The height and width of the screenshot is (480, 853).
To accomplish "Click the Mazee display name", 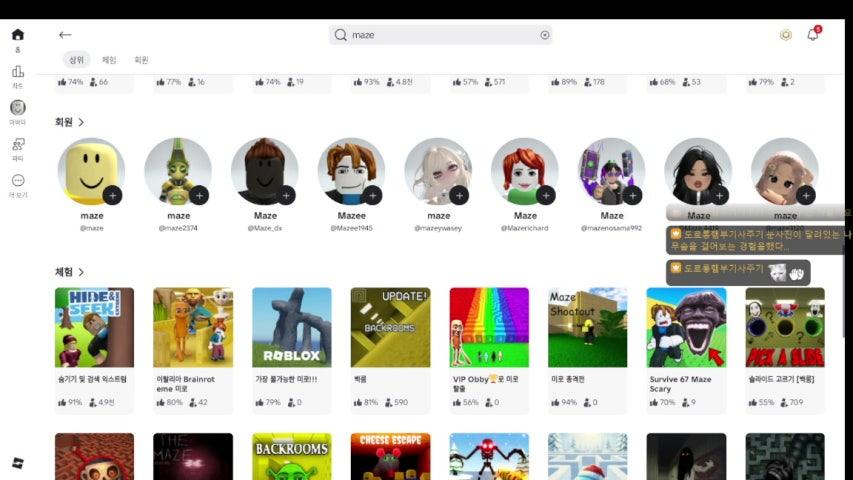I will tap(351, 216).
